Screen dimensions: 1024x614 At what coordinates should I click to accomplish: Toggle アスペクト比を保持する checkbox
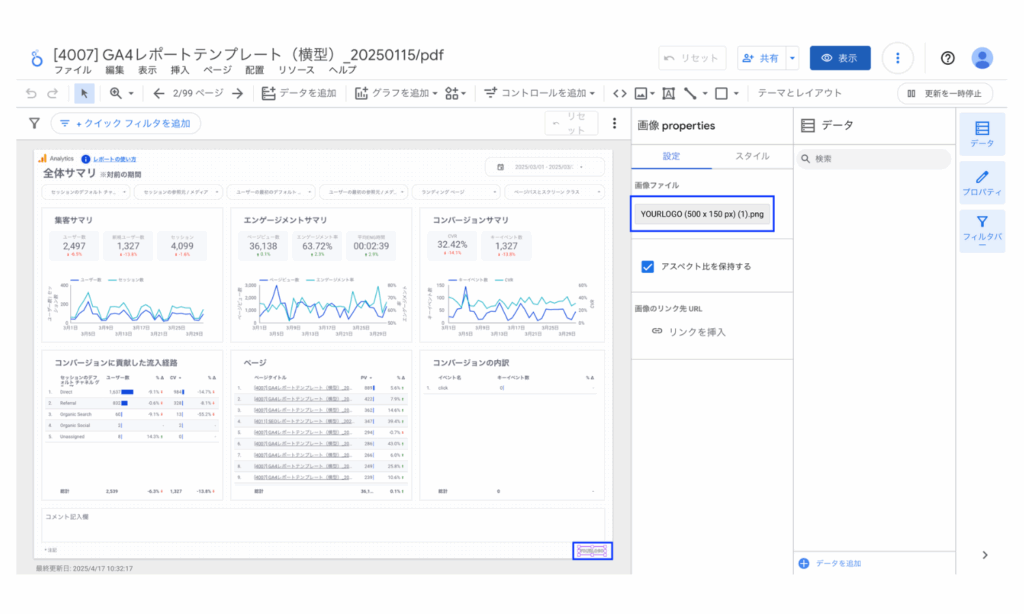647,267
